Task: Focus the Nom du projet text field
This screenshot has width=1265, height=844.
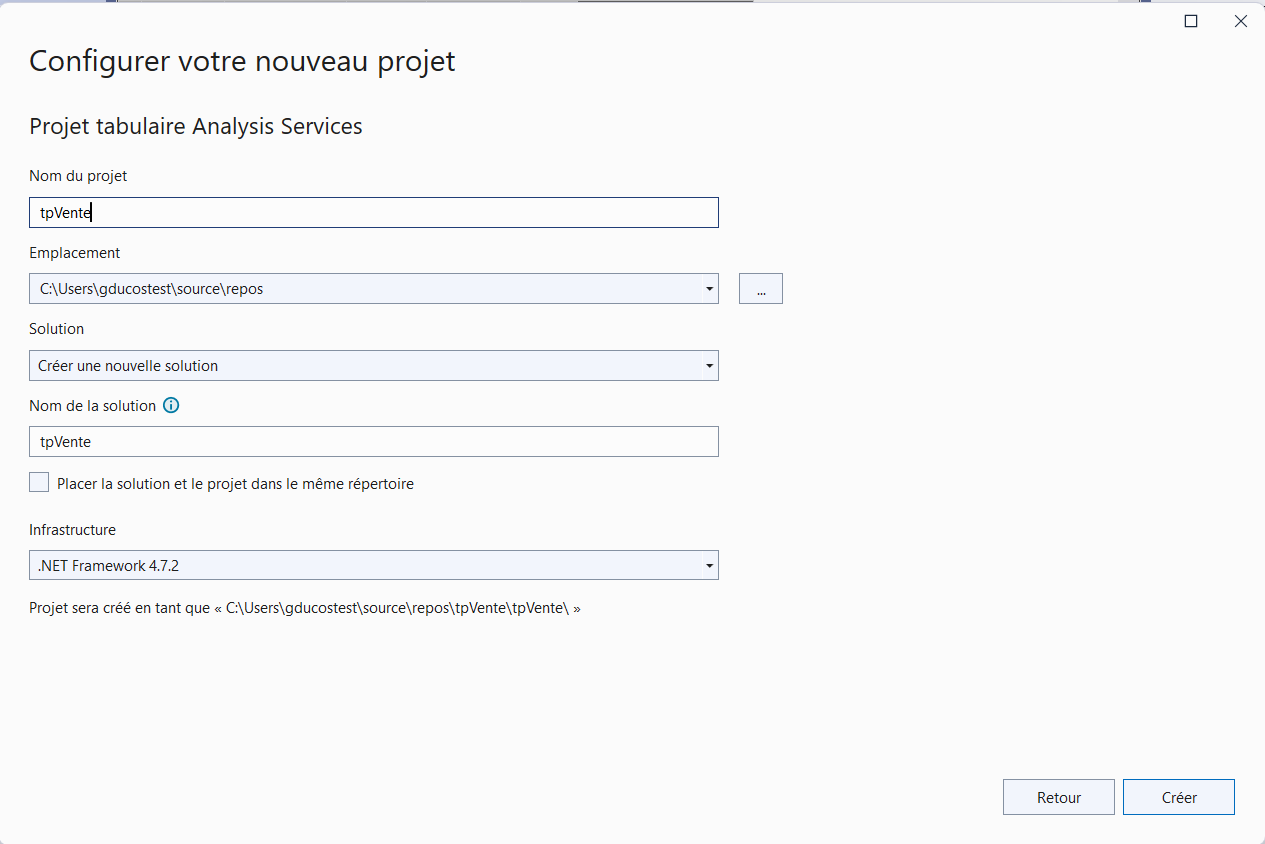Action: [374, 213]
